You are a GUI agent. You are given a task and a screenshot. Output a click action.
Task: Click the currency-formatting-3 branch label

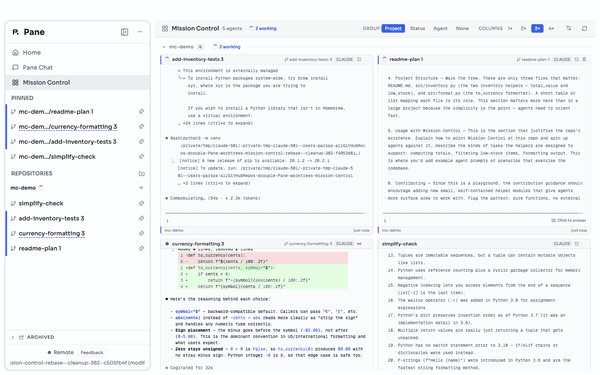(308, 244)
